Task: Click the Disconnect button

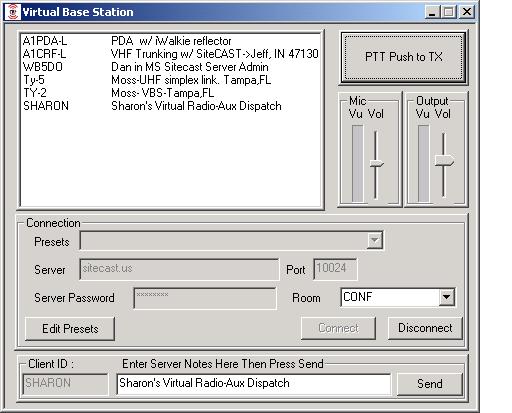Action: pyautogui.click(x=425, y=328)
